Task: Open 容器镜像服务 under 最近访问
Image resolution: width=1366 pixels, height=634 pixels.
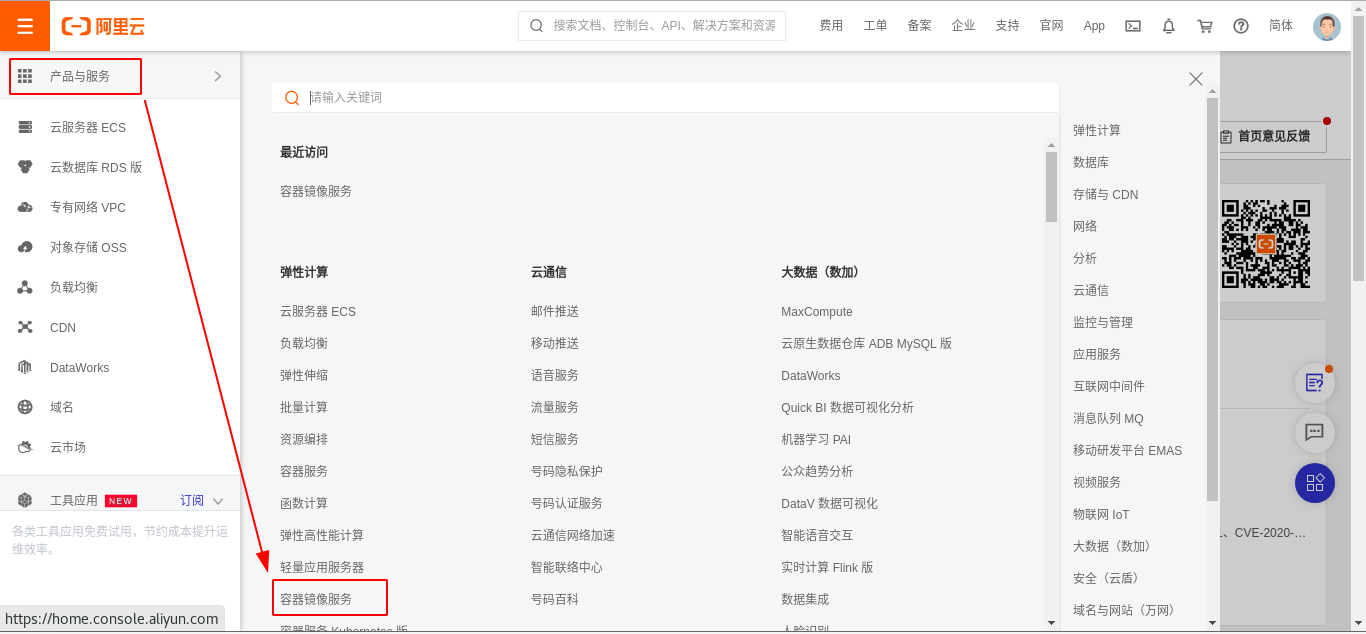Action: click(x=316, y=191)
